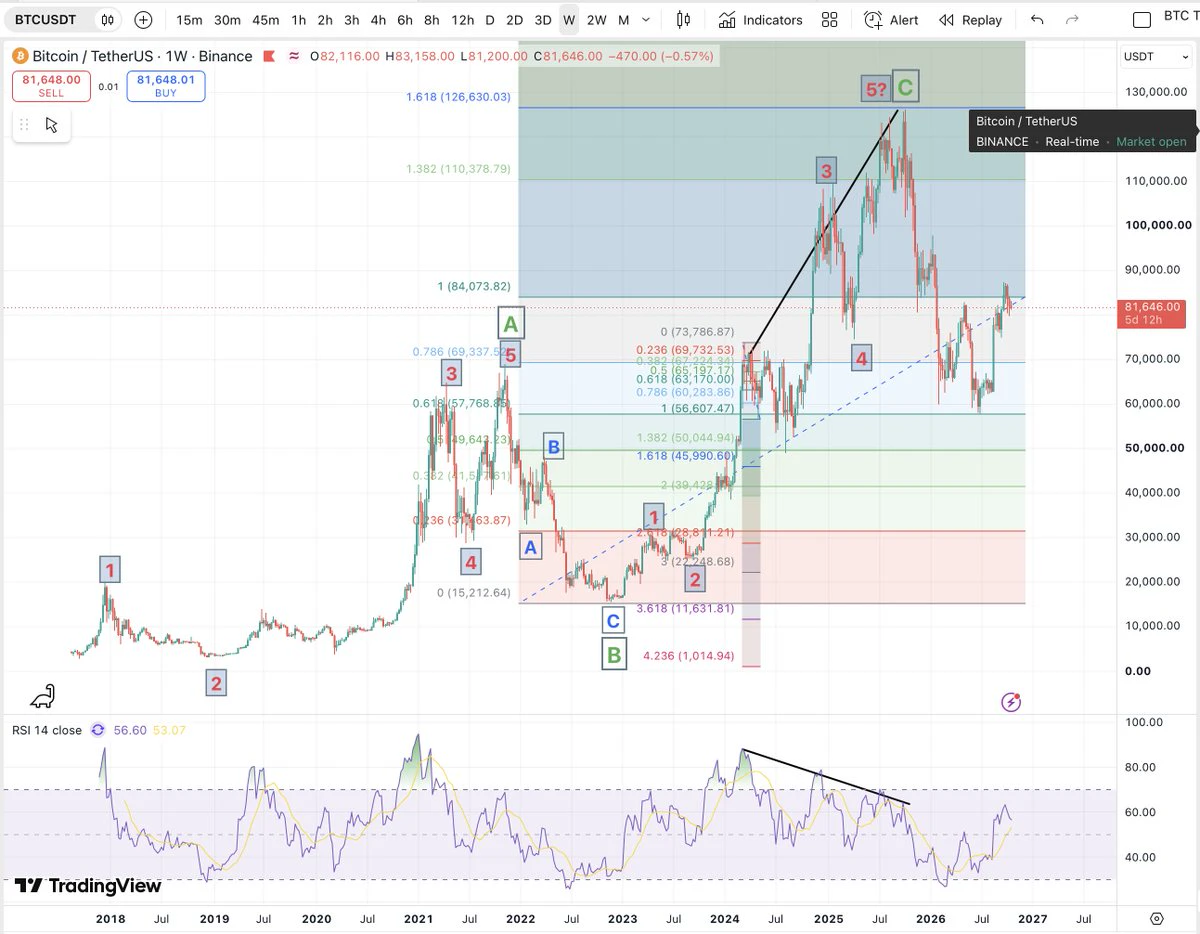Select the layout square icon near BTC T
1200x934 pixels.
click(1141, 20)
